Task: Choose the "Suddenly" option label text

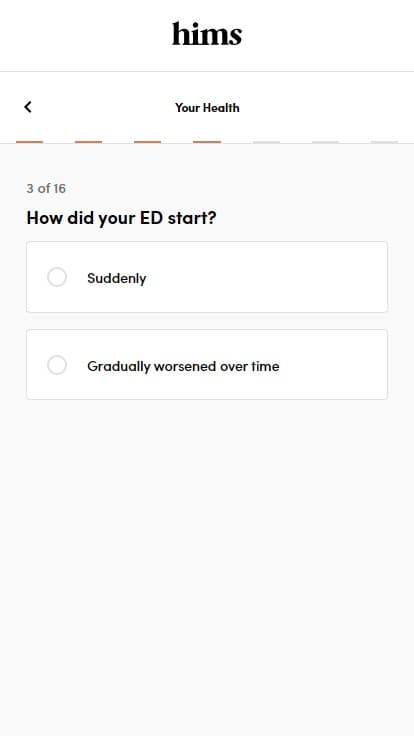Action: 116,278
